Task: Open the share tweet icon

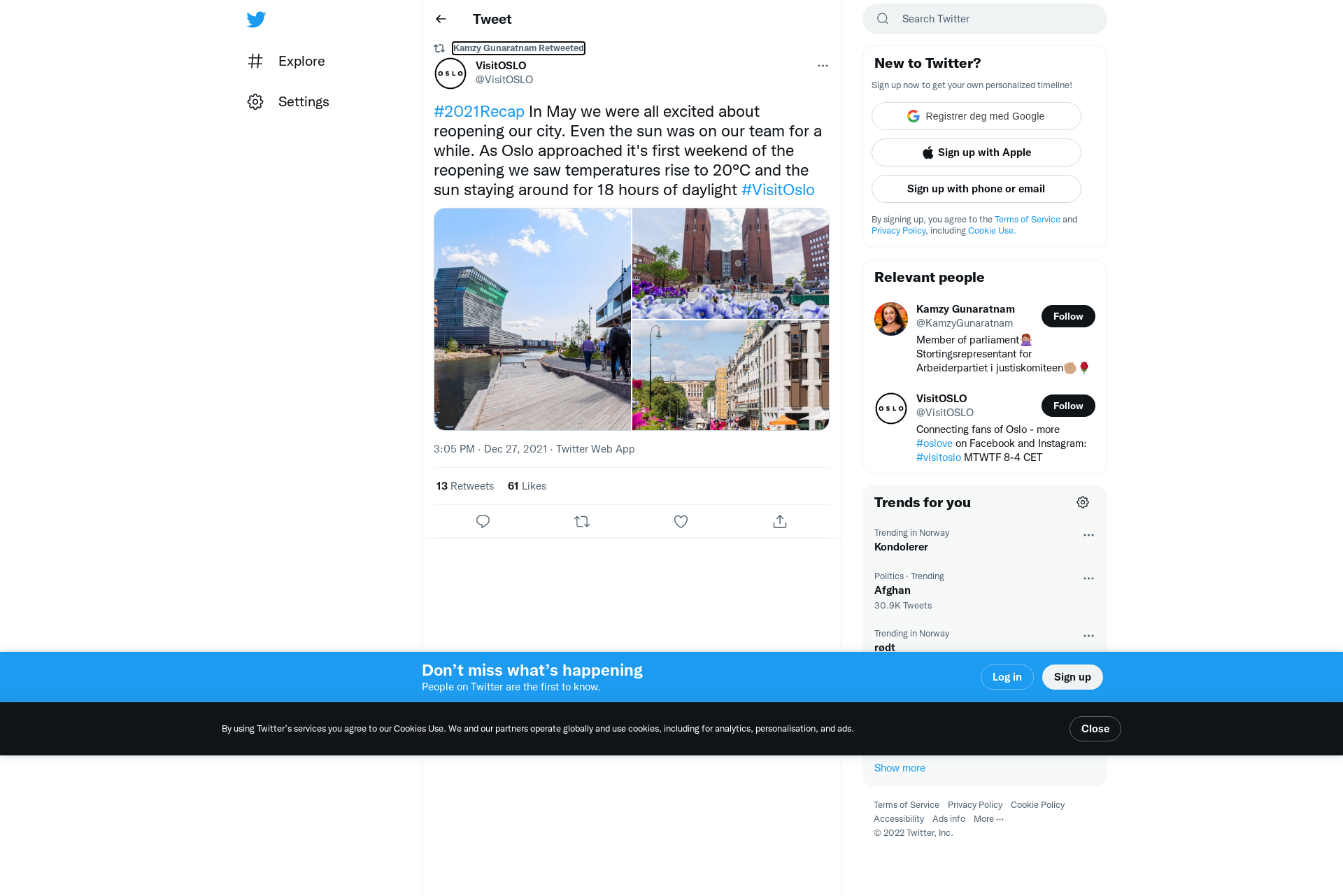Action: (x=780, y=521)
